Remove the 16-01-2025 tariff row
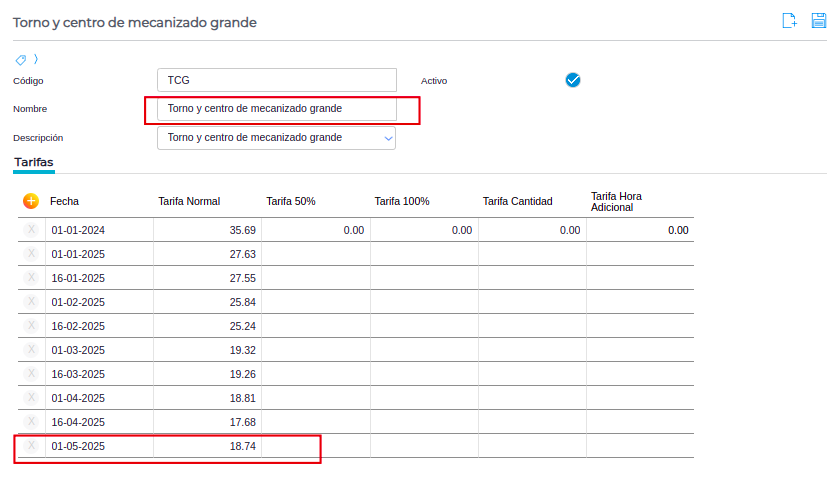This screenshot has height=483, width=827. (x=31, y=278)
